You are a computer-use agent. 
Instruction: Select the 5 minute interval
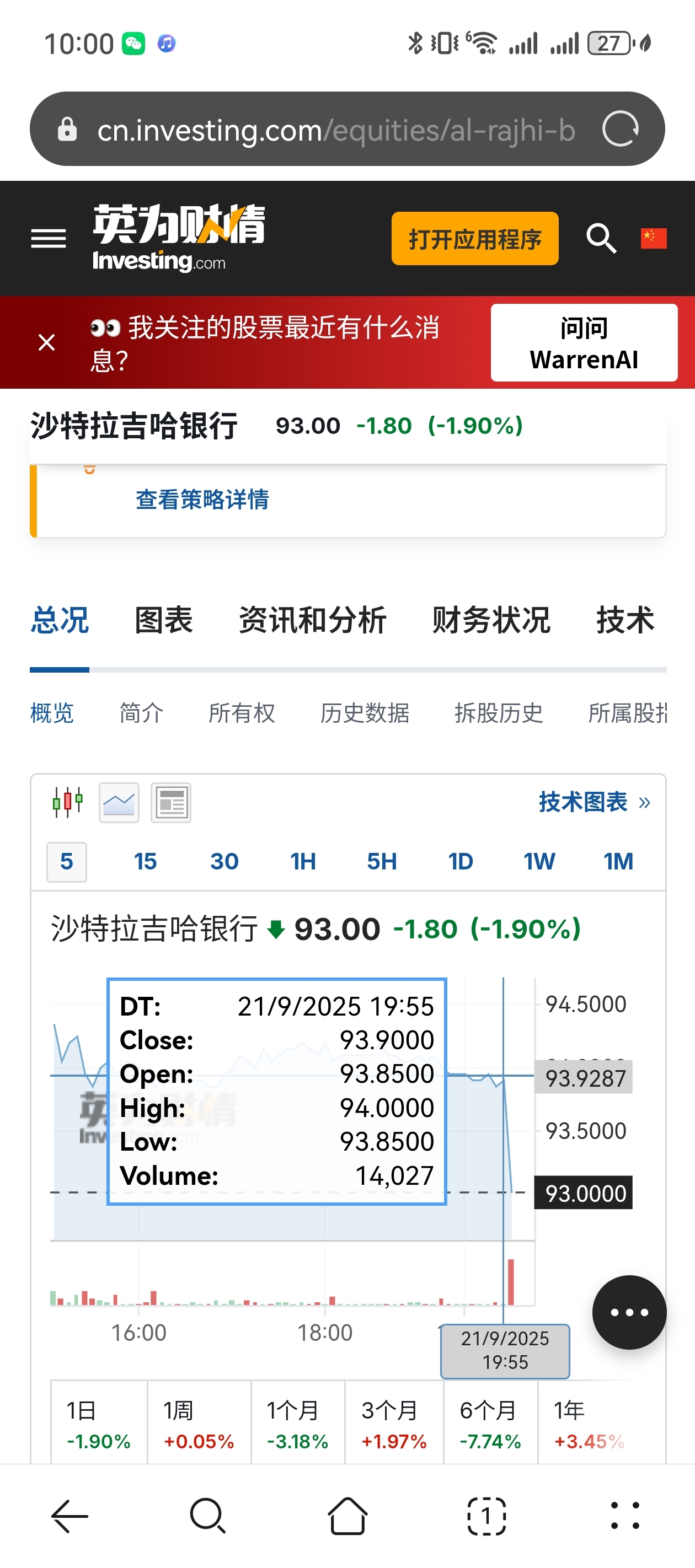point(66,862)
